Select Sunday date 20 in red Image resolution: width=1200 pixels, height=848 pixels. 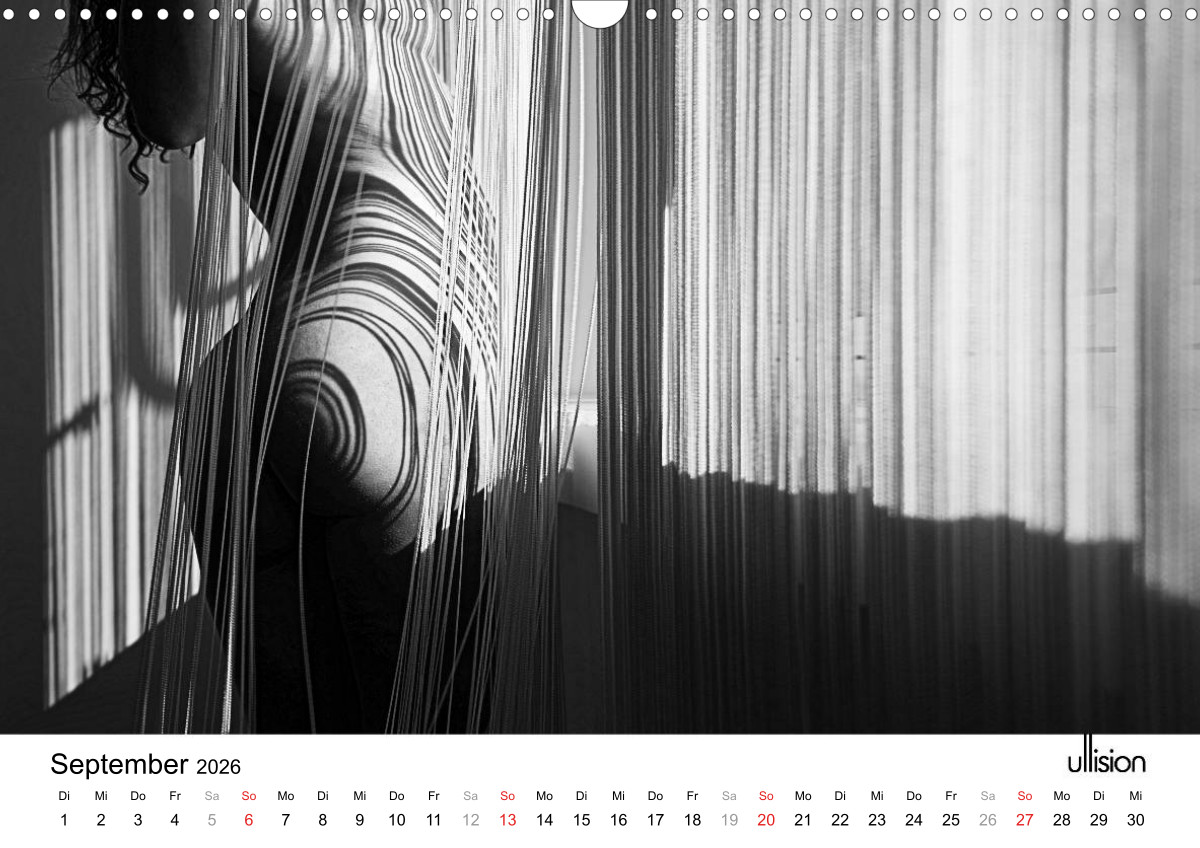pyautogui.click(x=767, y=820)
